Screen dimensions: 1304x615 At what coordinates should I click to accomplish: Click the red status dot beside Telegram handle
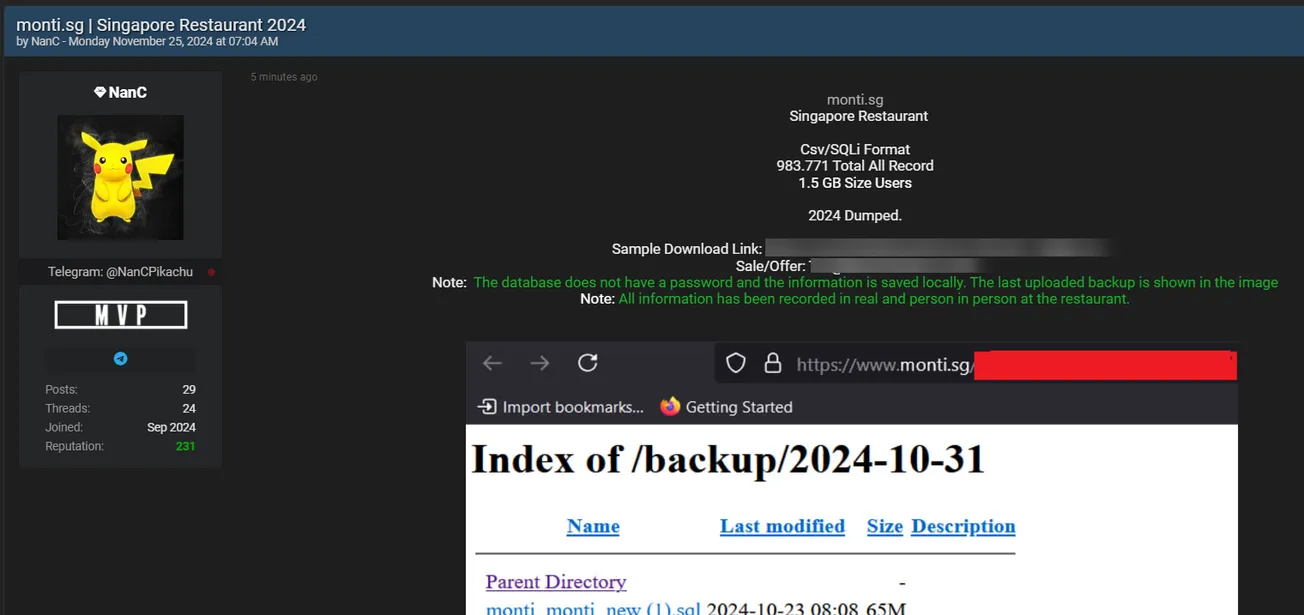(x=211, y=272)
